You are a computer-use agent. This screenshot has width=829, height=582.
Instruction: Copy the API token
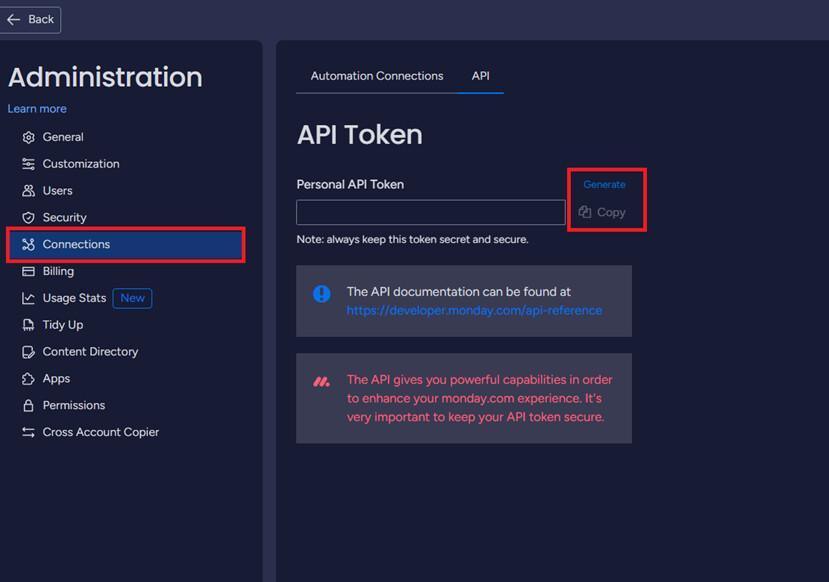(x=602, y=213)
